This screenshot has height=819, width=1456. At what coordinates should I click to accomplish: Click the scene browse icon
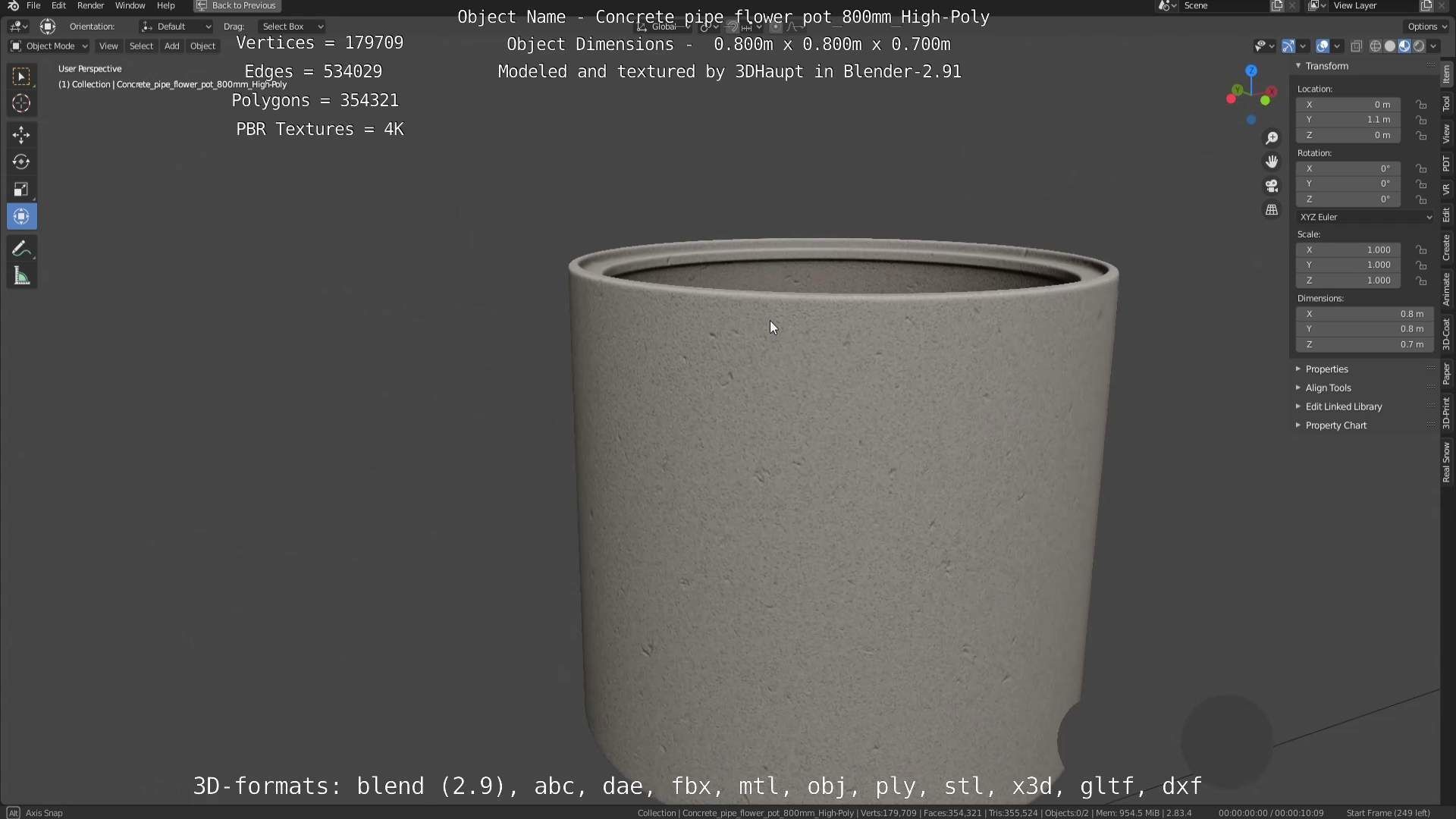pyautogui.click(x=1167, y=5)
